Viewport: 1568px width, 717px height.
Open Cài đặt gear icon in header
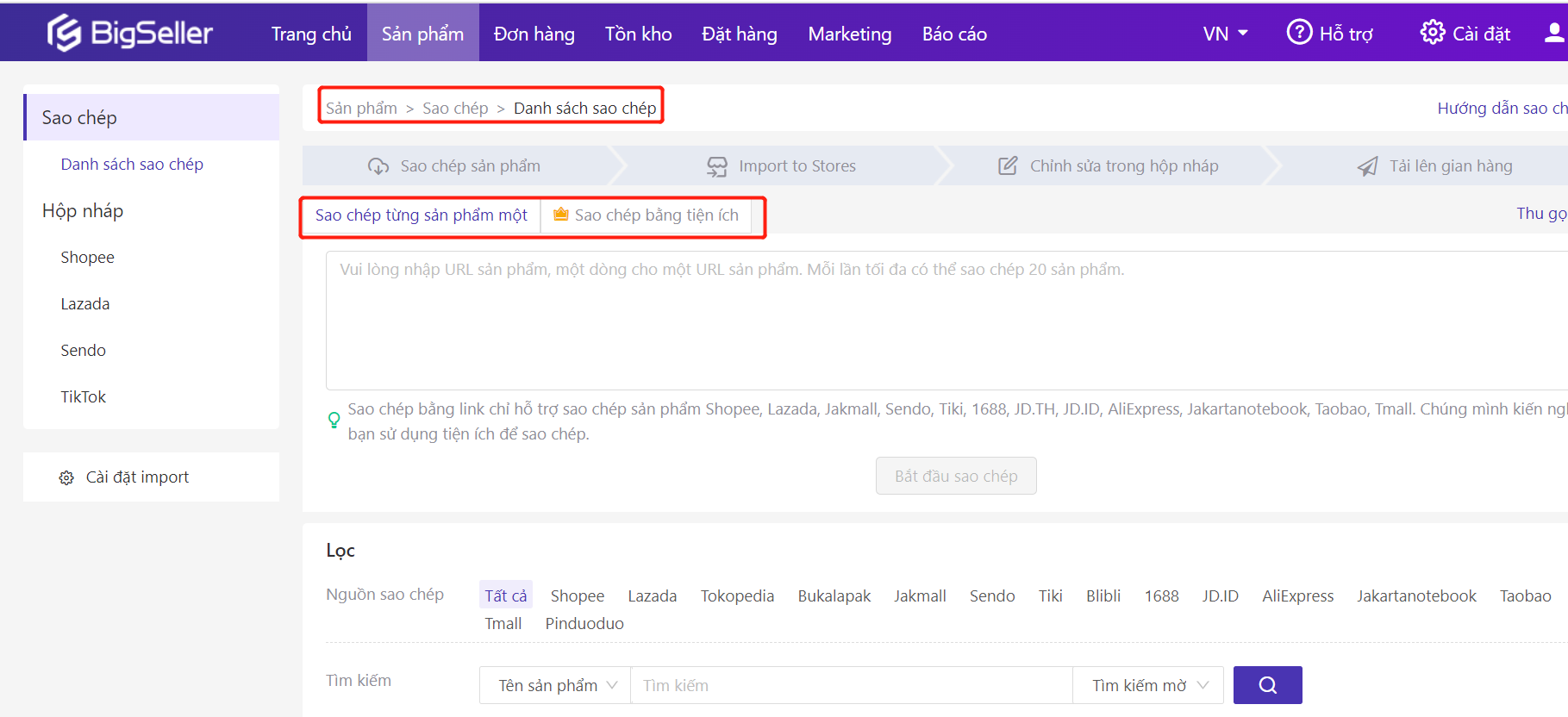[1432, 33]
